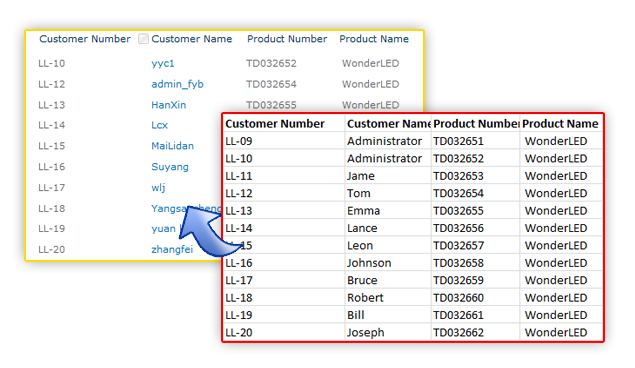Open the zhangfei customer link
635x368 pixels.
coord(172,249)
